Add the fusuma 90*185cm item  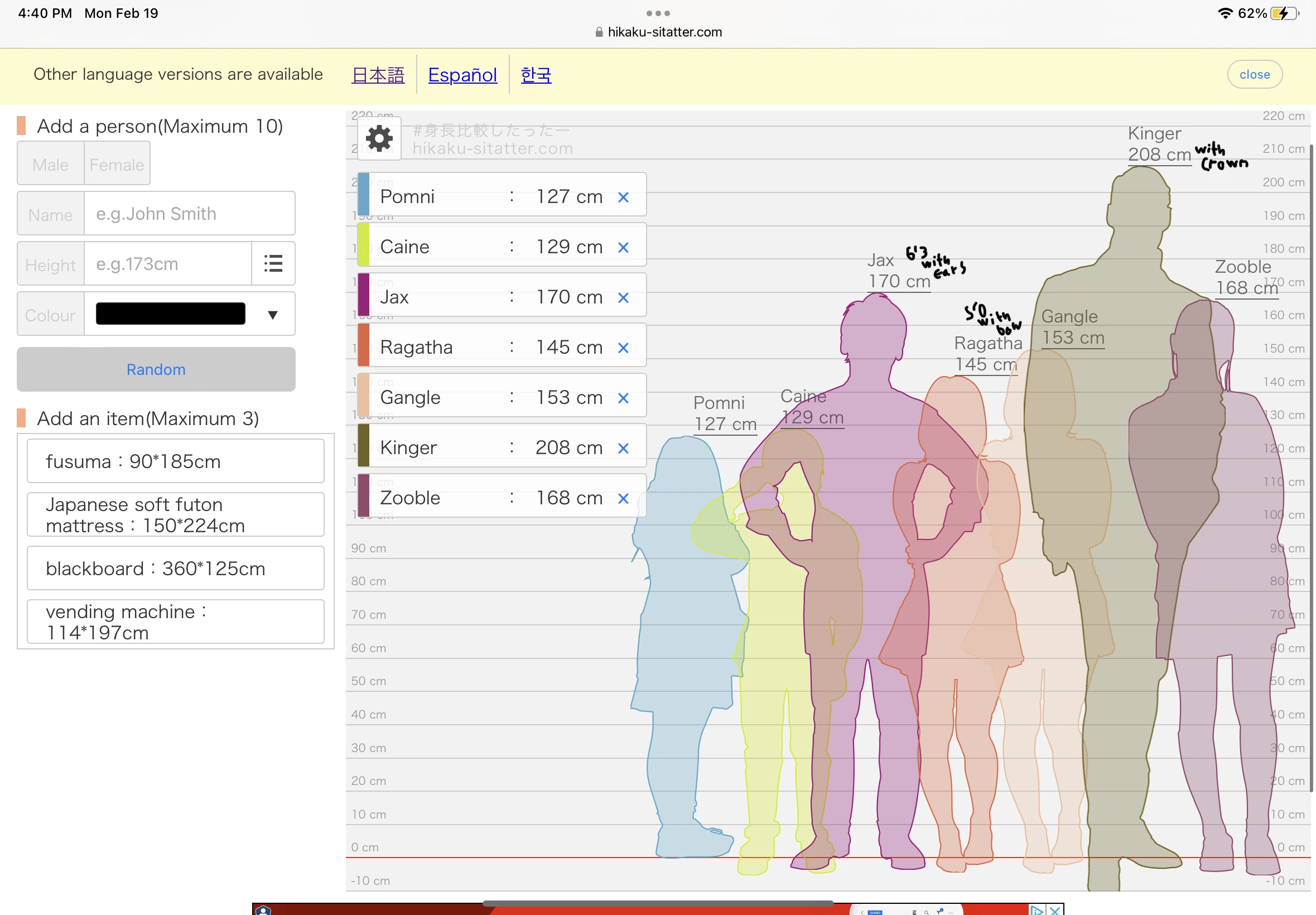[x=175, y=460]
